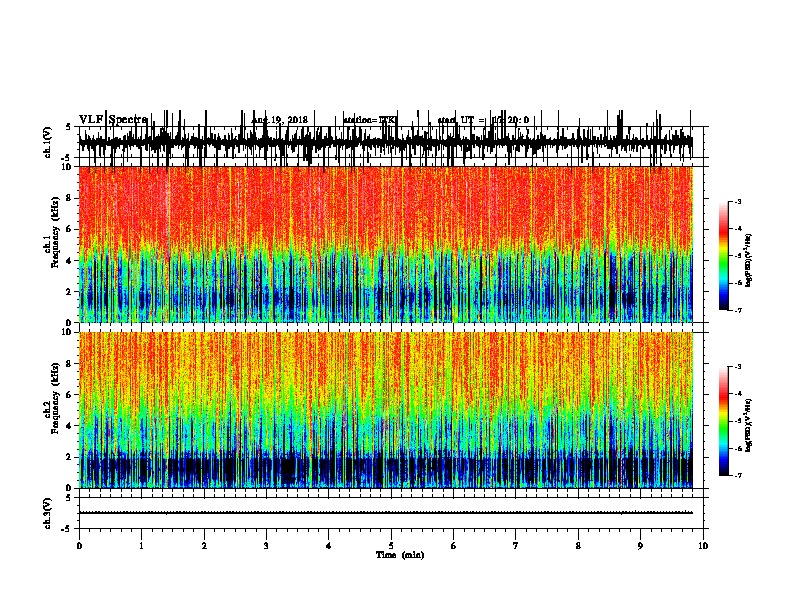Click the '6' kHz tick on ch.1 spectrogram
The height and width of the screenshot is (612, 792).
[x=69, y=229]
